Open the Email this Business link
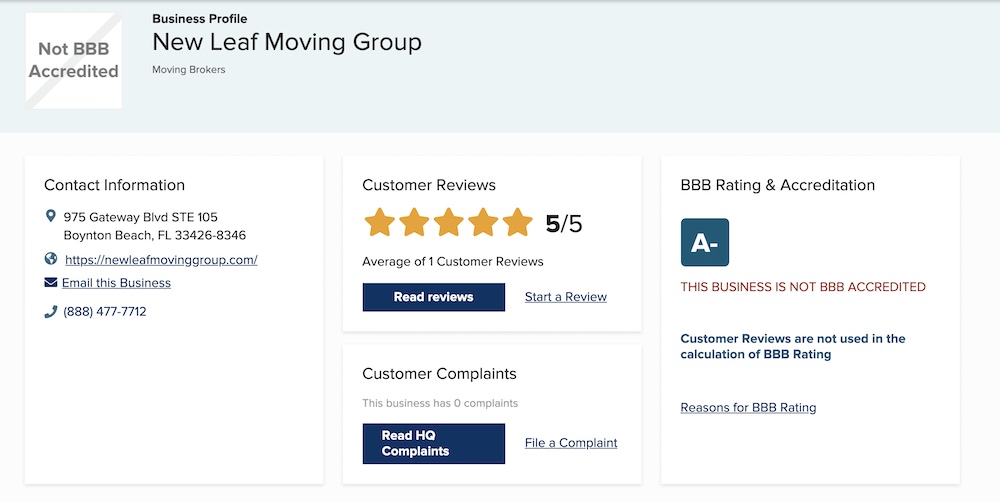Screen dimensions: 1000x502 116,283
